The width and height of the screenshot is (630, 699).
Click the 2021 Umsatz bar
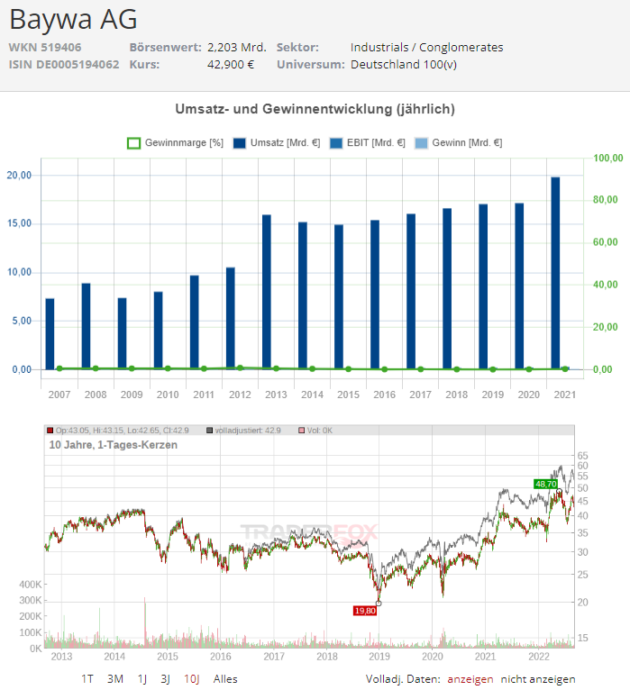pos(555,273)
